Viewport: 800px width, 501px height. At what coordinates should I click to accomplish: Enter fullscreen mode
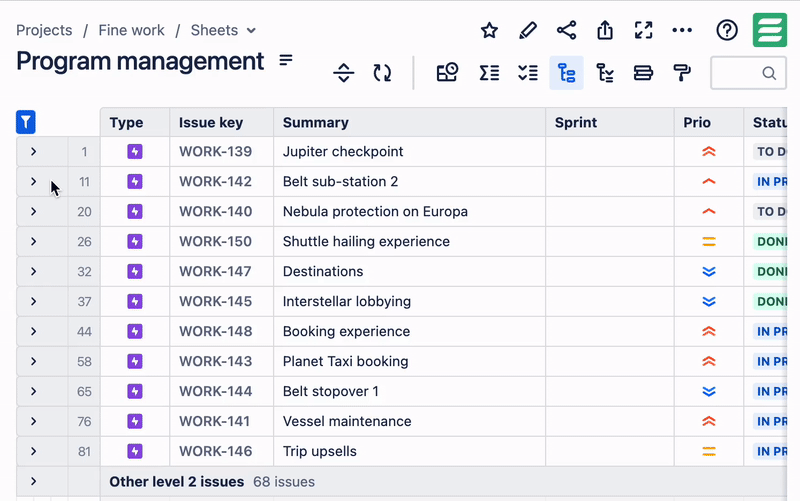[x=643, y=30]
